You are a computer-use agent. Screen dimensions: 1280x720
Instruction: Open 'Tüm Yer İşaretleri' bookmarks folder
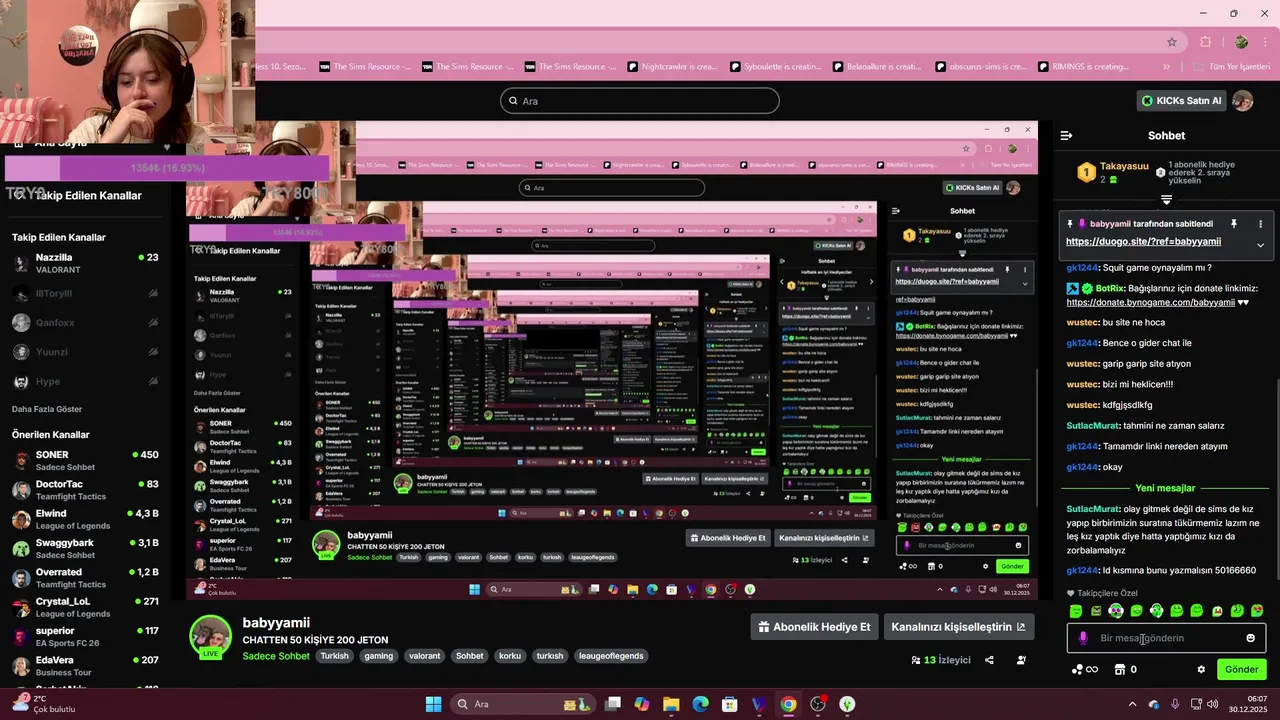(x=1230, y=67)
